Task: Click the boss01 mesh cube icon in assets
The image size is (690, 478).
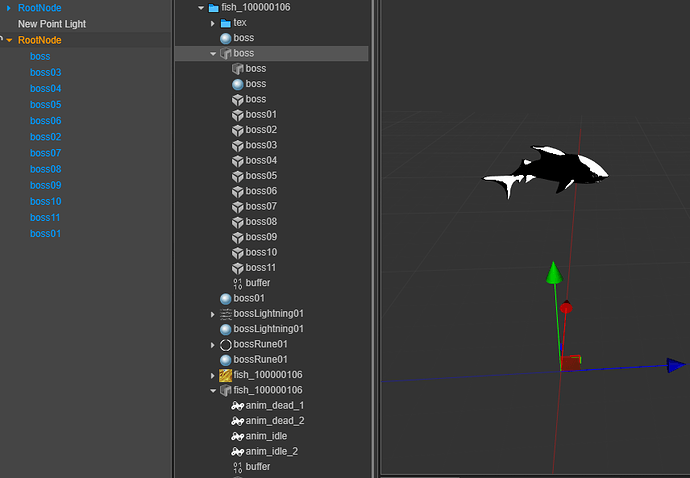Action: pos(238,115)
